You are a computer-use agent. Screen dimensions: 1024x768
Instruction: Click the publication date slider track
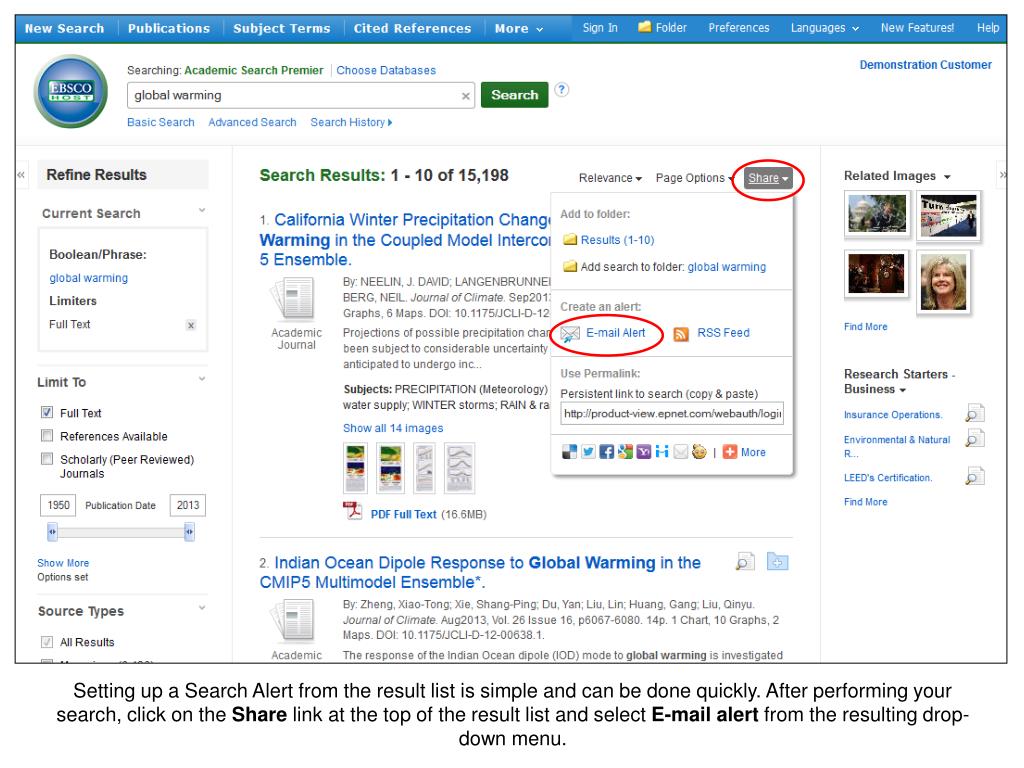121,532
